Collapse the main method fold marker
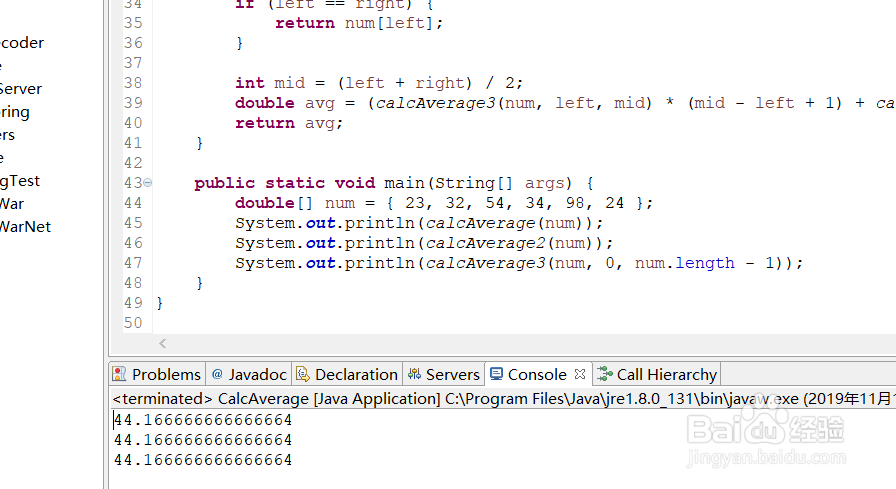 point(147,183)
